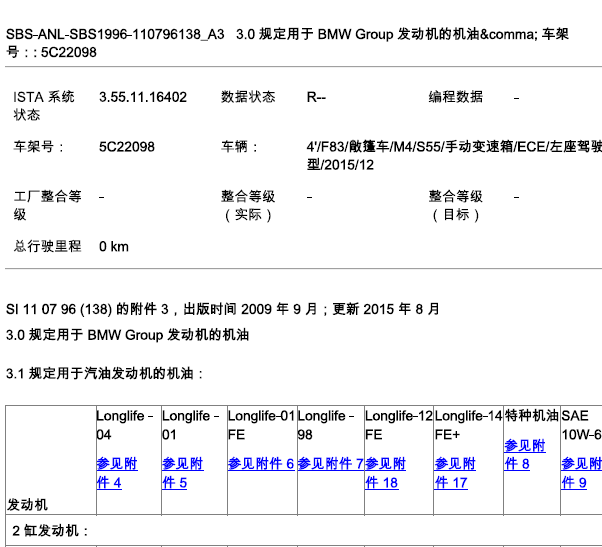Click the 总行驶里程 label

(48, 246)
